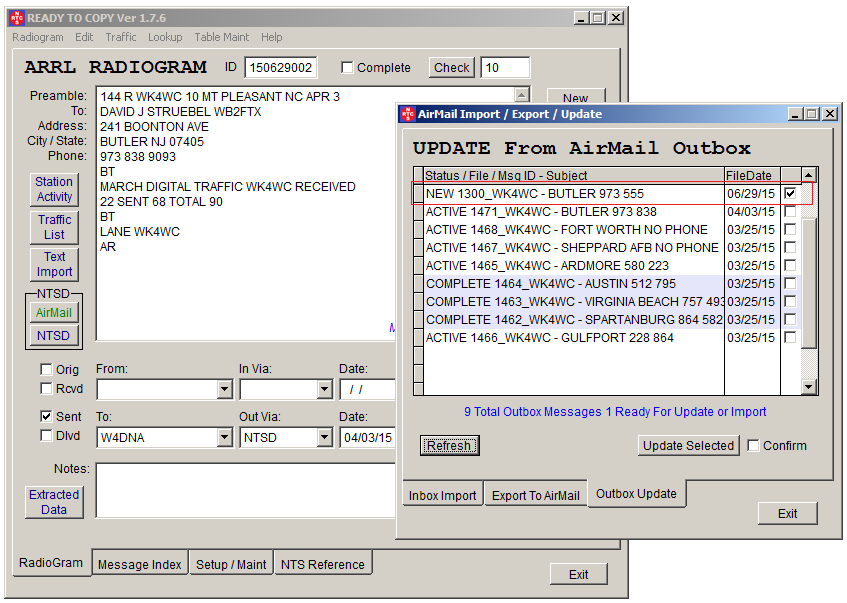Uncheck the Sent checkbox
Image resolution: width=847 pixels, height=603 pixels.
pos(46,417)
